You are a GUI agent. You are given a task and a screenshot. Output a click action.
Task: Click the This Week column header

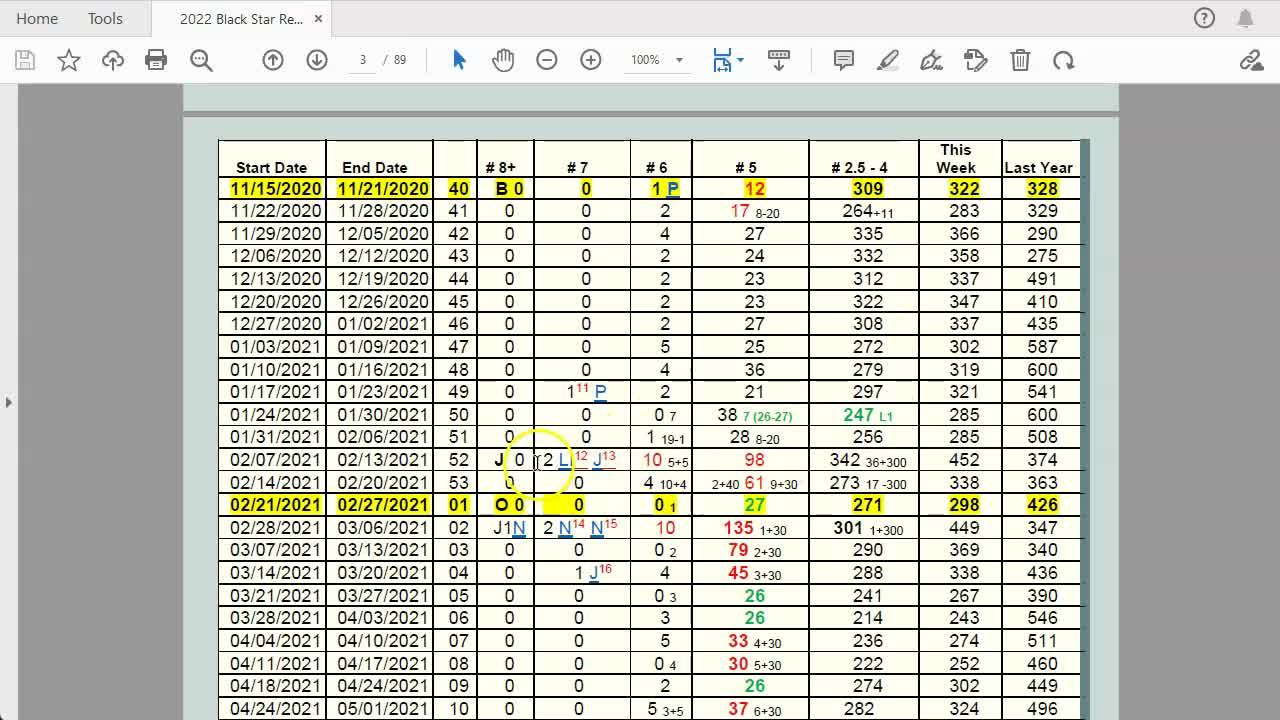pos(956,158)
